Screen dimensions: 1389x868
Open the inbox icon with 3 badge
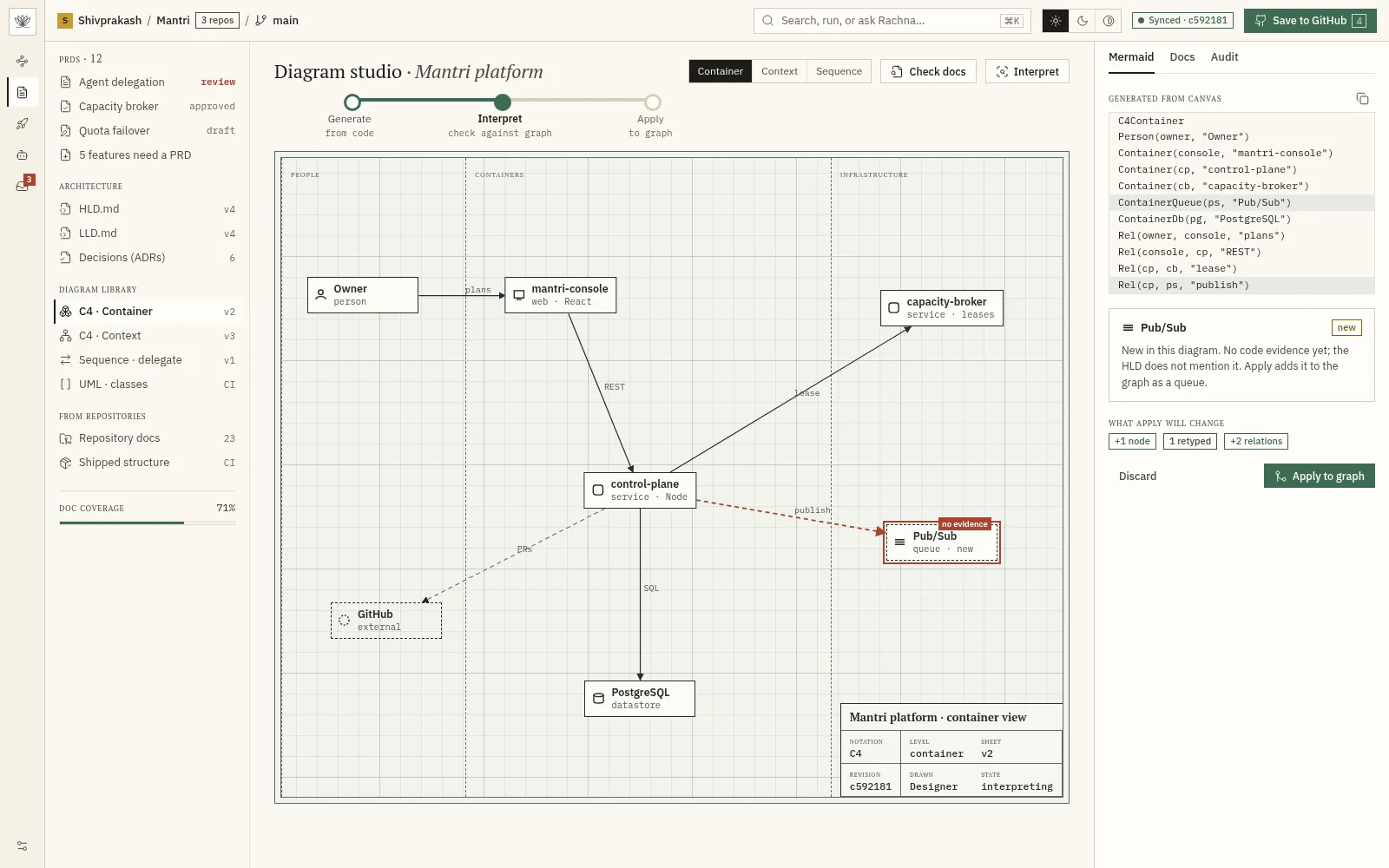click(23, 185)
